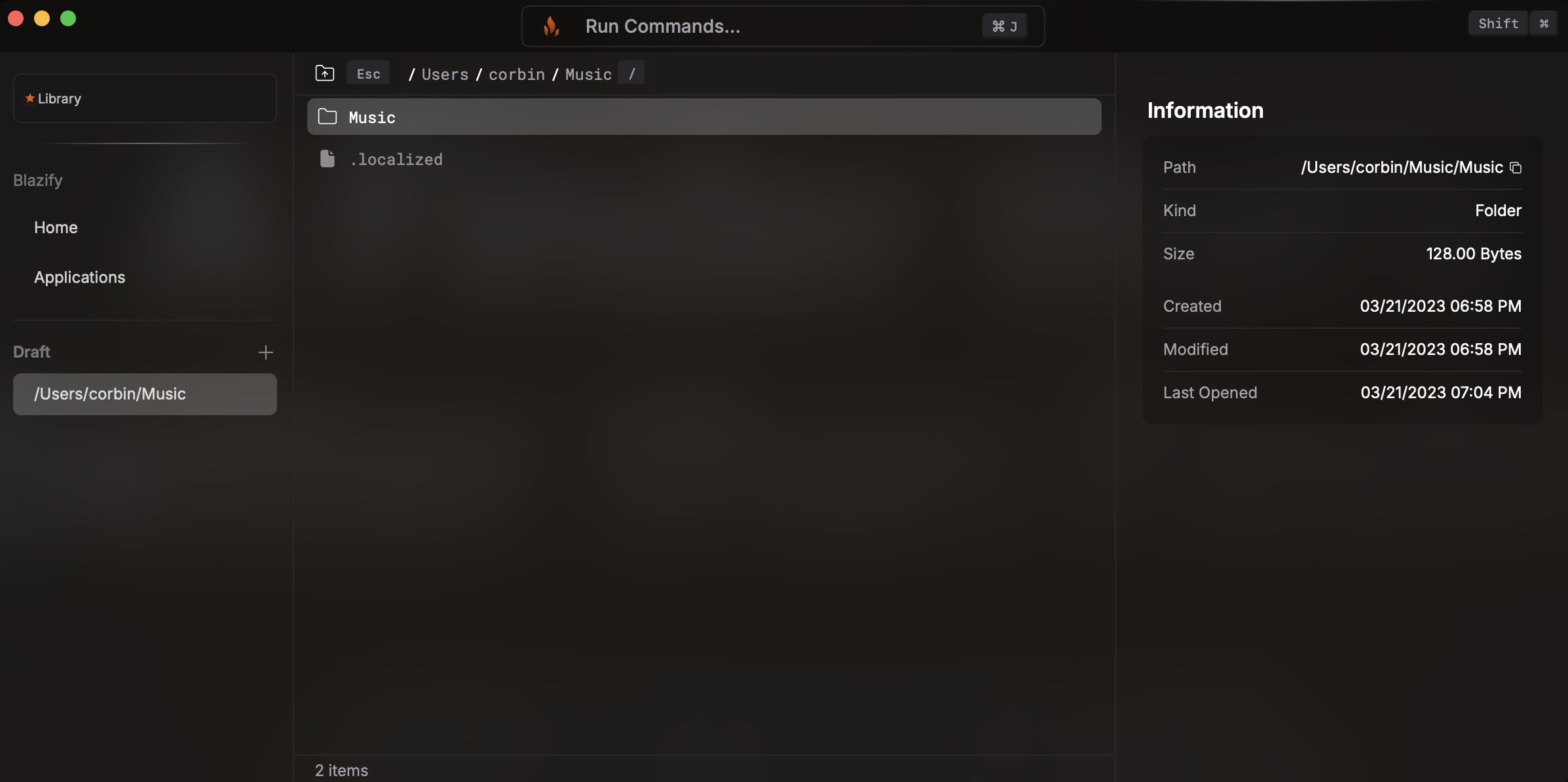Viewport: 1568px width, 782px height.
Task: Select the .localized file row
Action: click(x=704, y=158)
